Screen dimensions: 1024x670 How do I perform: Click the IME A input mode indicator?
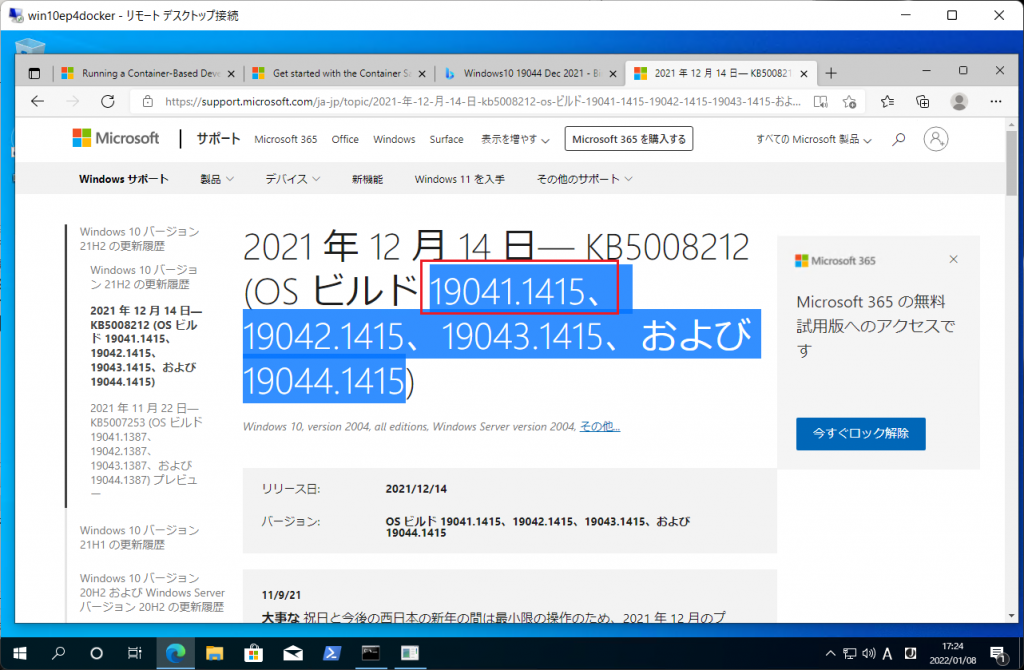coord(888,653)
